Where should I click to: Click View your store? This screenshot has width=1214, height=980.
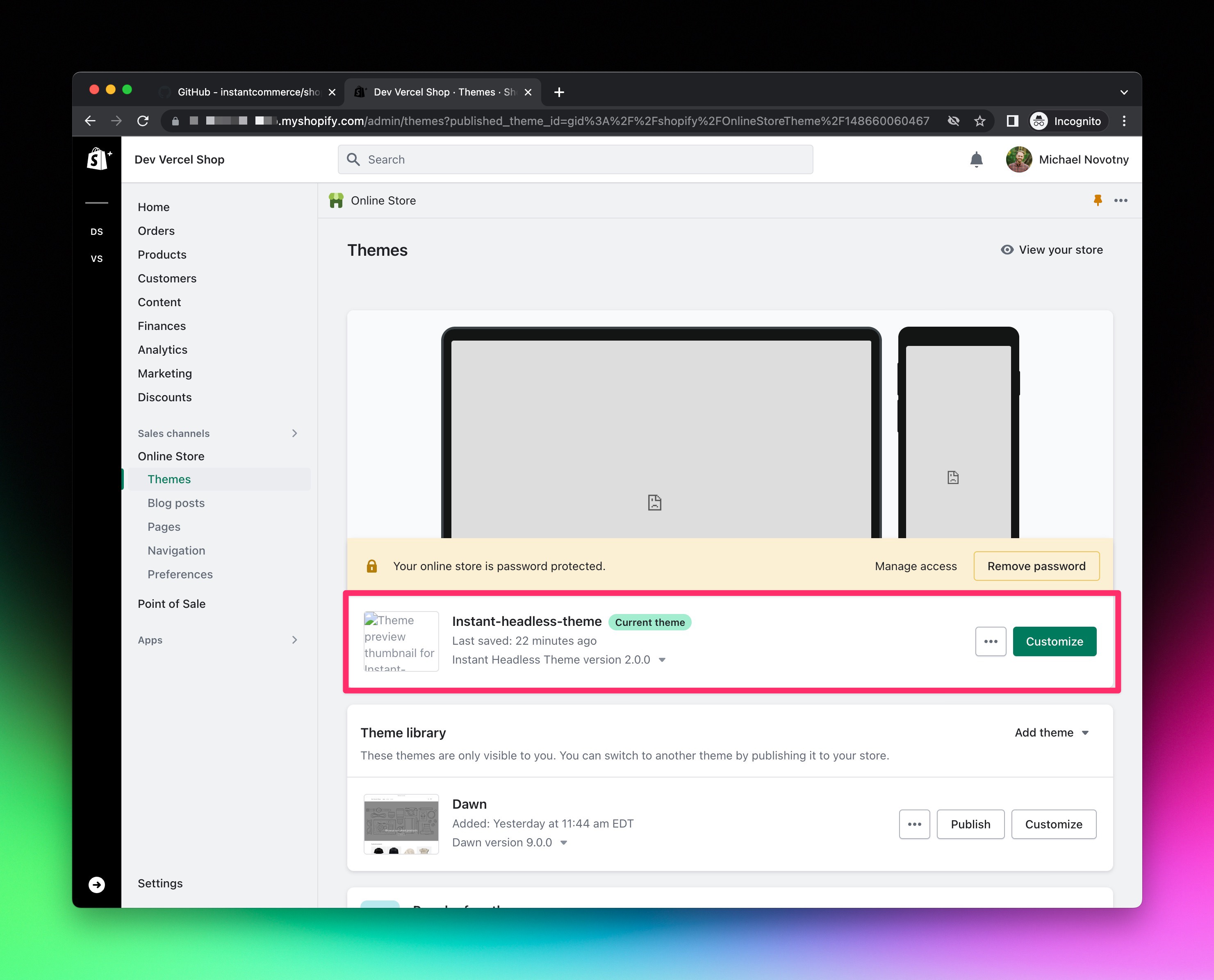coord(1052,250)
